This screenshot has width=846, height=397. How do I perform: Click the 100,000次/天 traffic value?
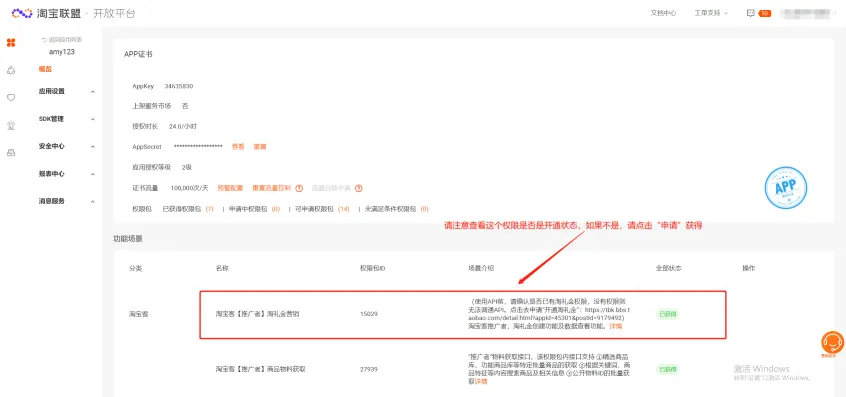189,188
